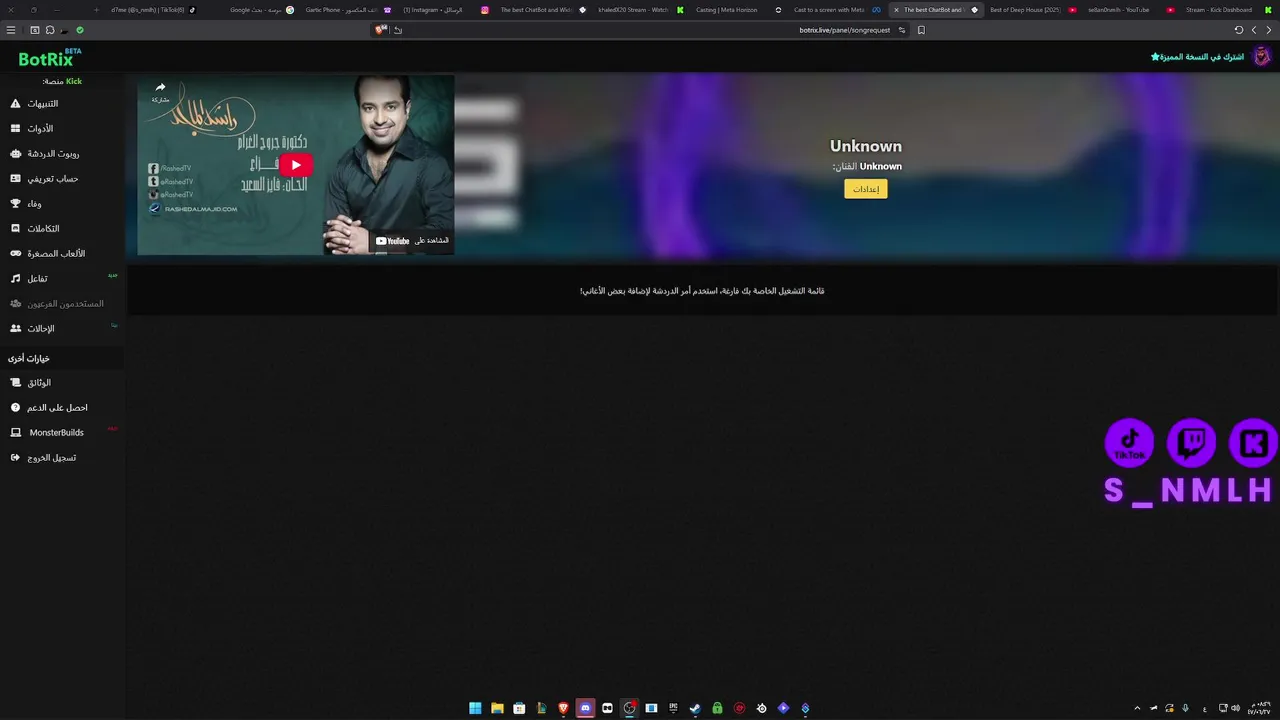Open the integrations (التكاملات) icon
1280x720 pixels.
[15, 229]
